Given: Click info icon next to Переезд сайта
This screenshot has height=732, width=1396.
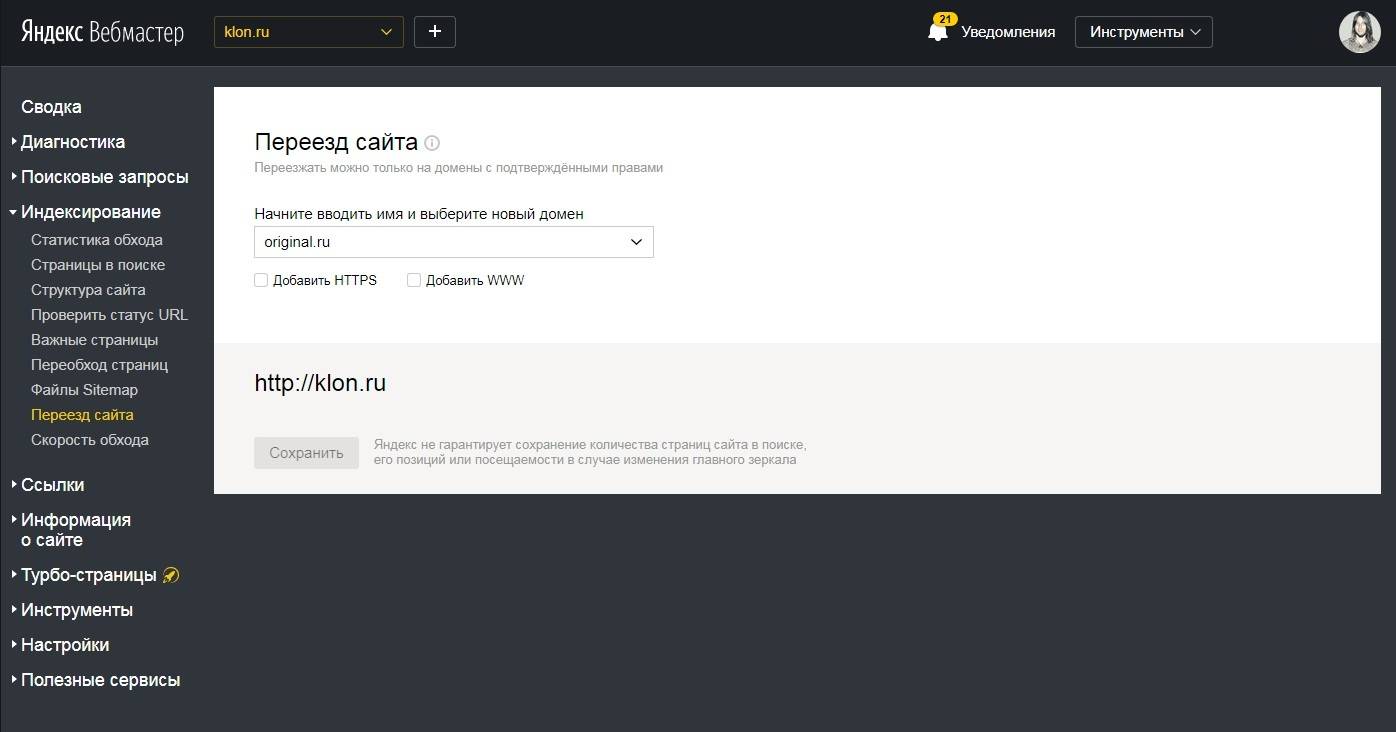Looking at the screenshot, I should [x=432, y=143].
